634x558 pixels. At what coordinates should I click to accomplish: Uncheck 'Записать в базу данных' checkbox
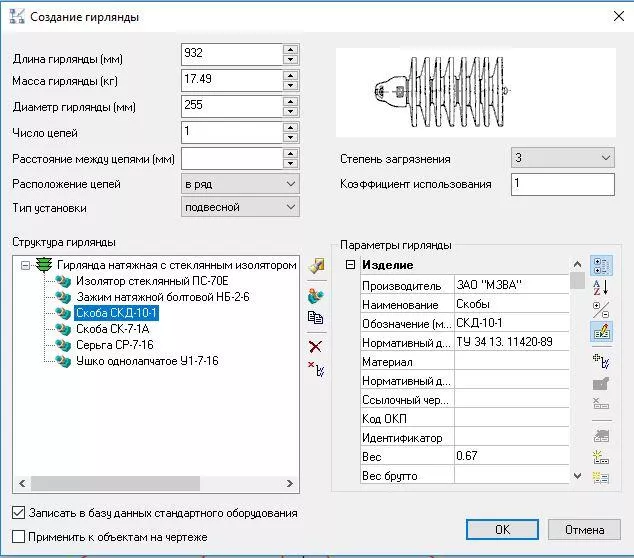18,513
